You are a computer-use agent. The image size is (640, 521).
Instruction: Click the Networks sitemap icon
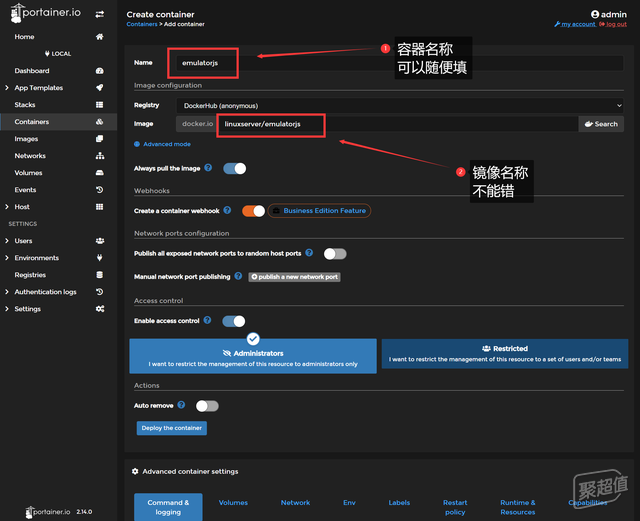(x=100, y=156)
